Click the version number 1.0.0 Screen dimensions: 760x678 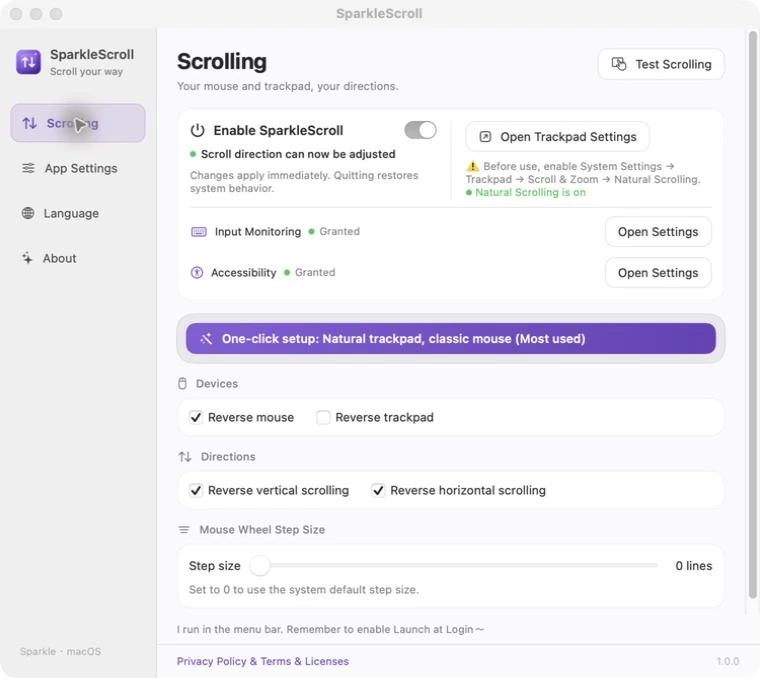(728, 661)
